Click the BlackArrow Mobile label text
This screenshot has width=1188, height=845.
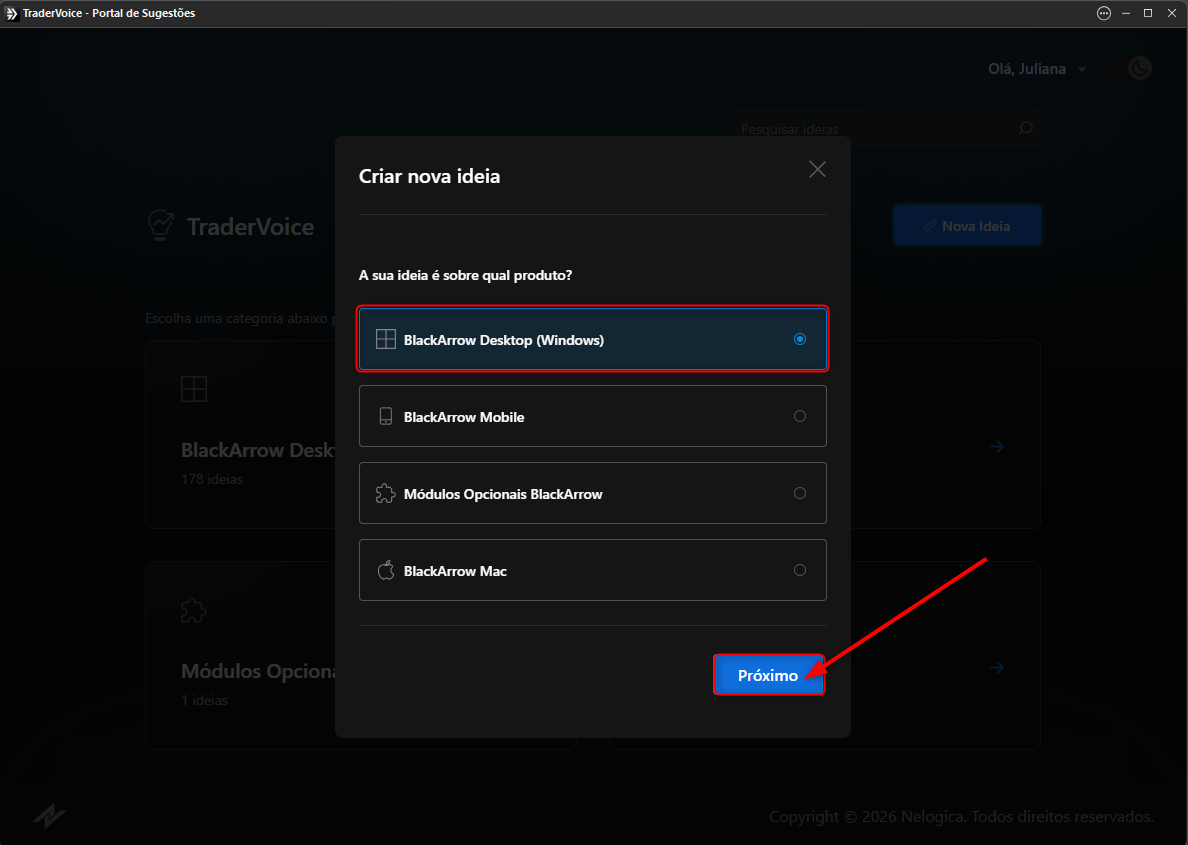pos(464,417)
